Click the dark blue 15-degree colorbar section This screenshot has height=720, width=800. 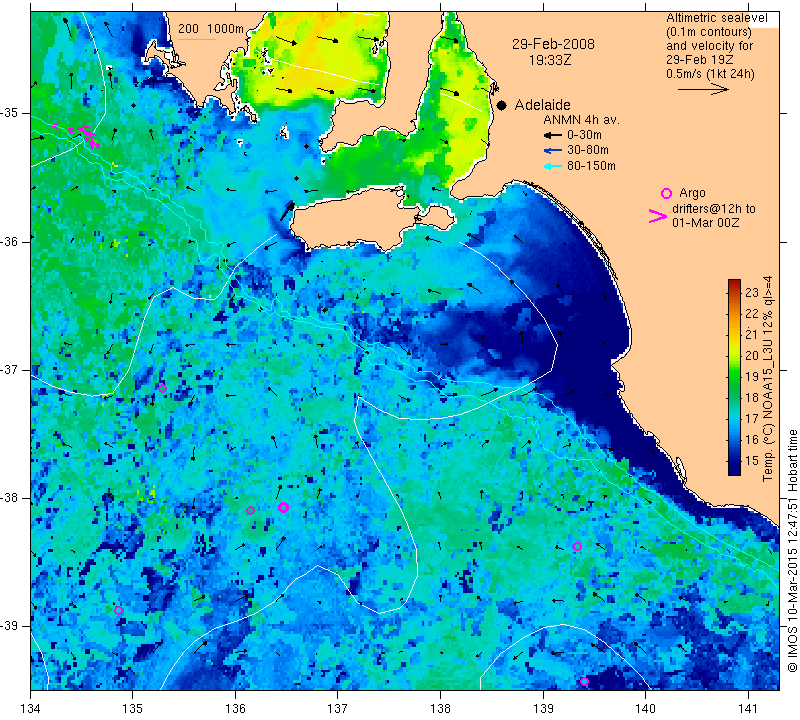point(734,462)
